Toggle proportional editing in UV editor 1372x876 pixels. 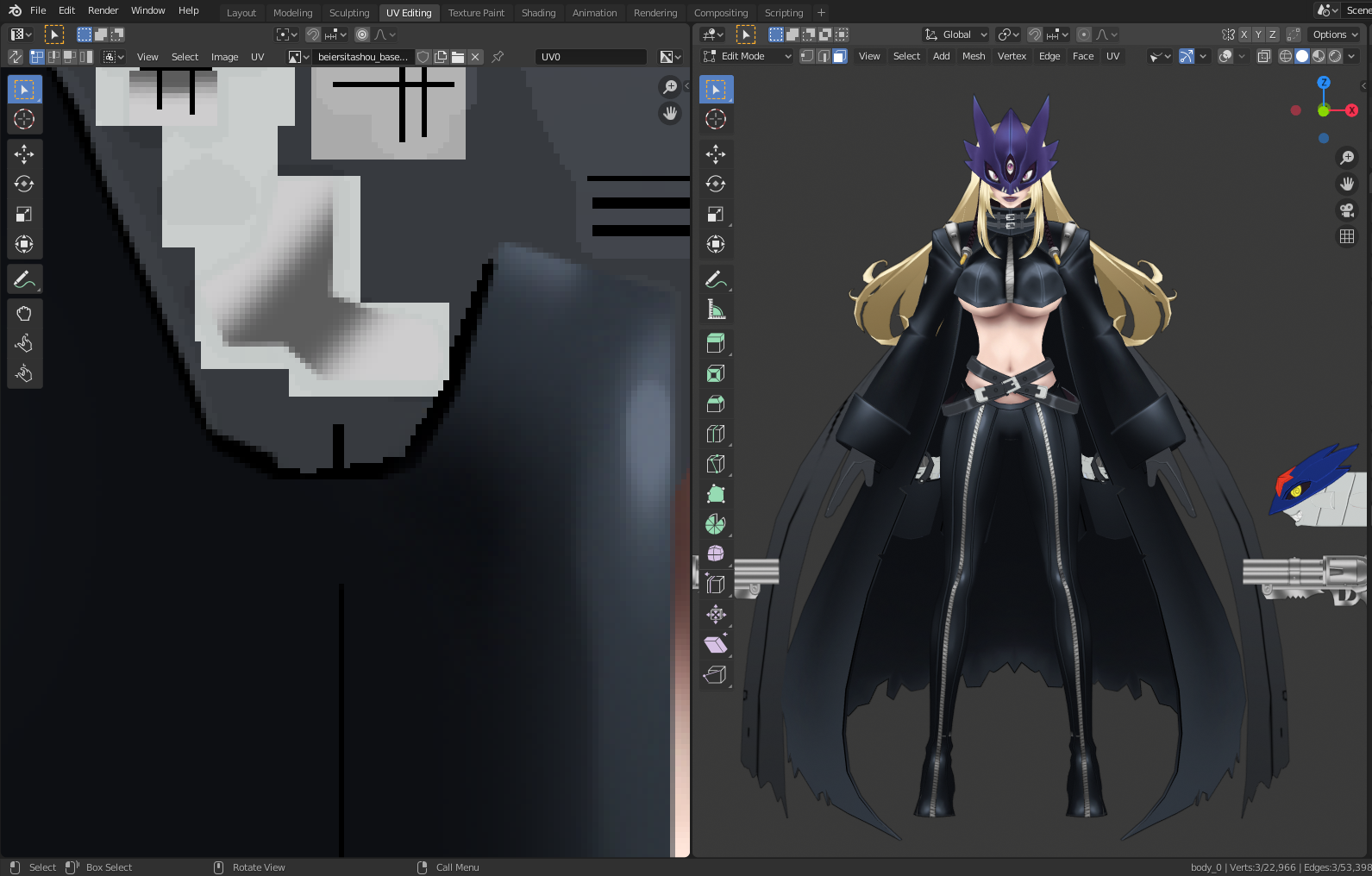(x=362, y=34)
